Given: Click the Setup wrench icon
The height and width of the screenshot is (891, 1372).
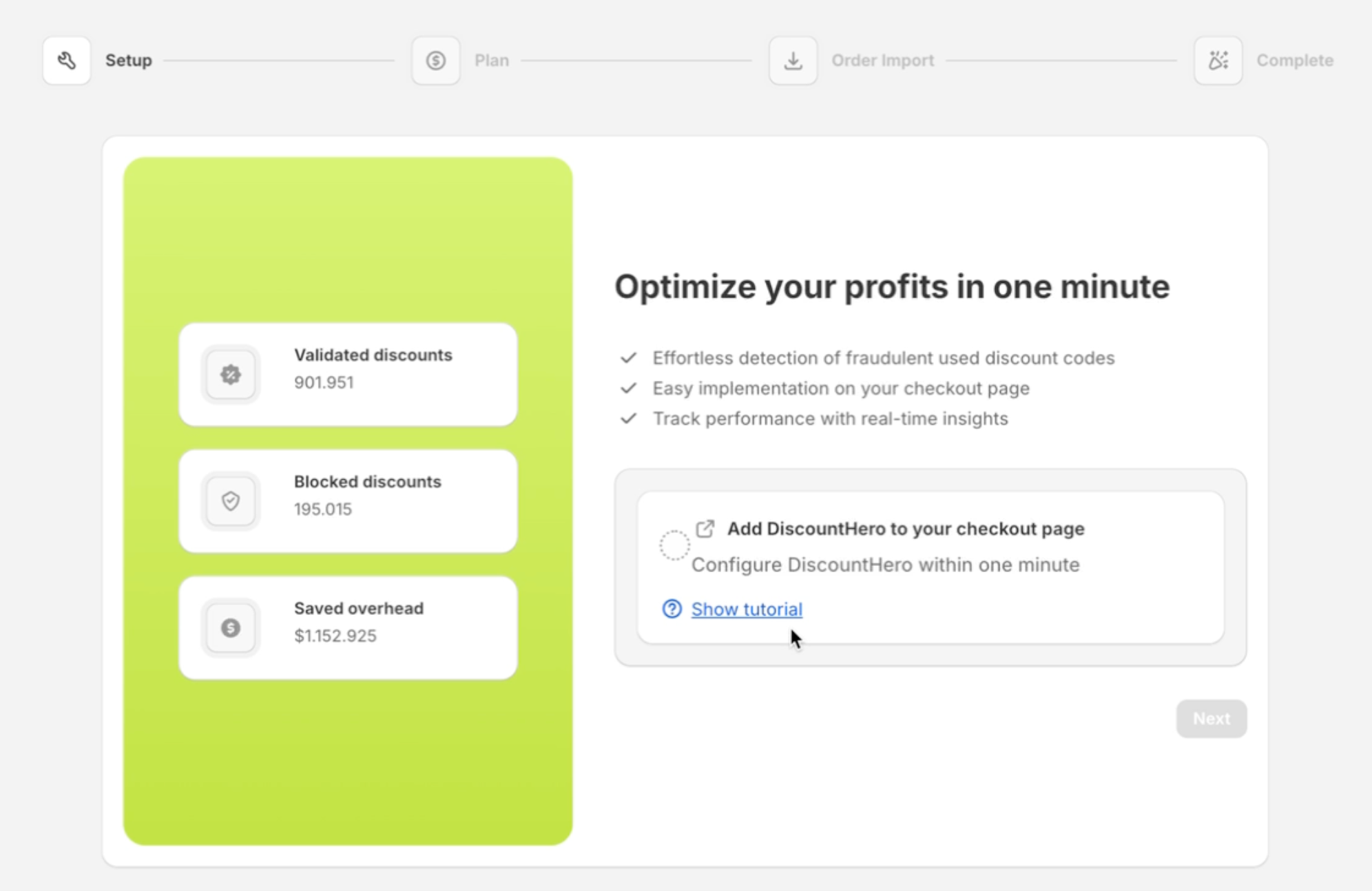Looking at the screenshot, I should [x=67, y=61].
